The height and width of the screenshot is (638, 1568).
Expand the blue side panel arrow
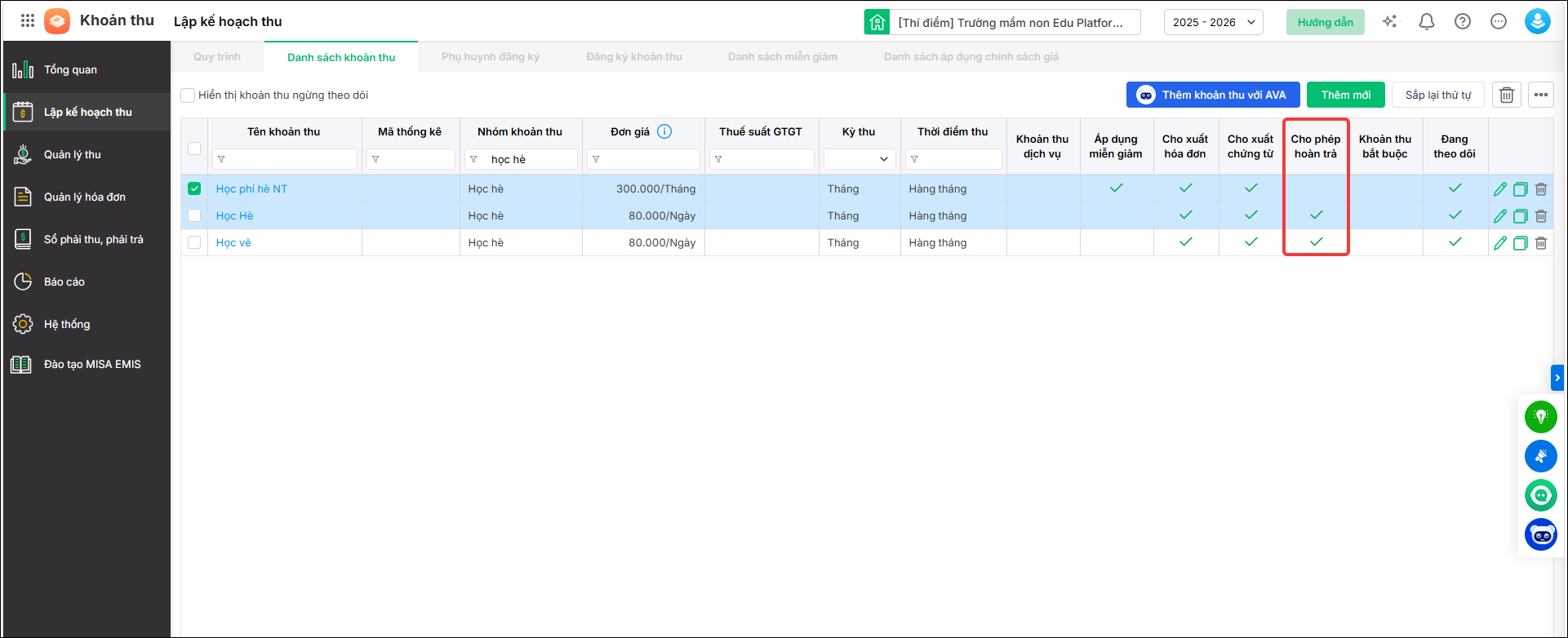tap(1557, 378)
